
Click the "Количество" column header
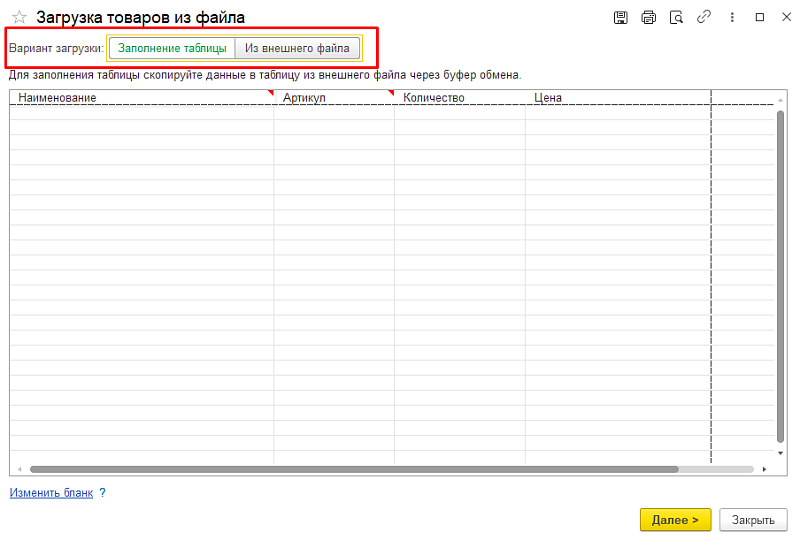pos(459,98)
